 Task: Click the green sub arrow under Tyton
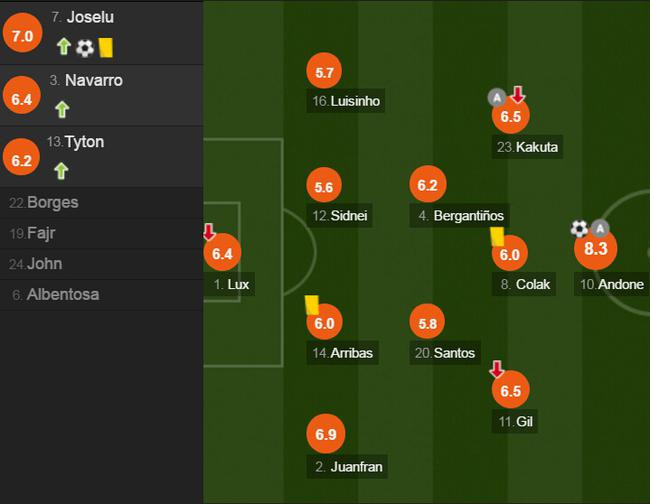coord(62,171)
